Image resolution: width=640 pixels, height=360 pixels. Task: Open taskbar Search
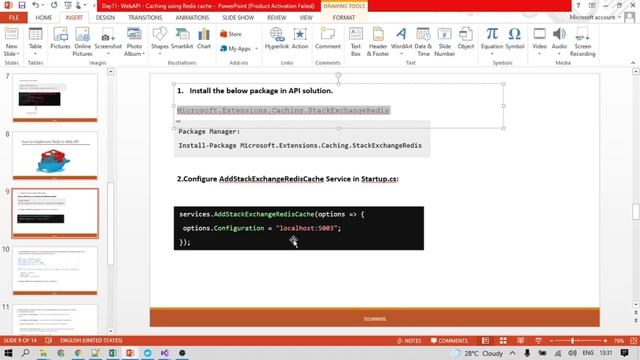click(25, 353)
